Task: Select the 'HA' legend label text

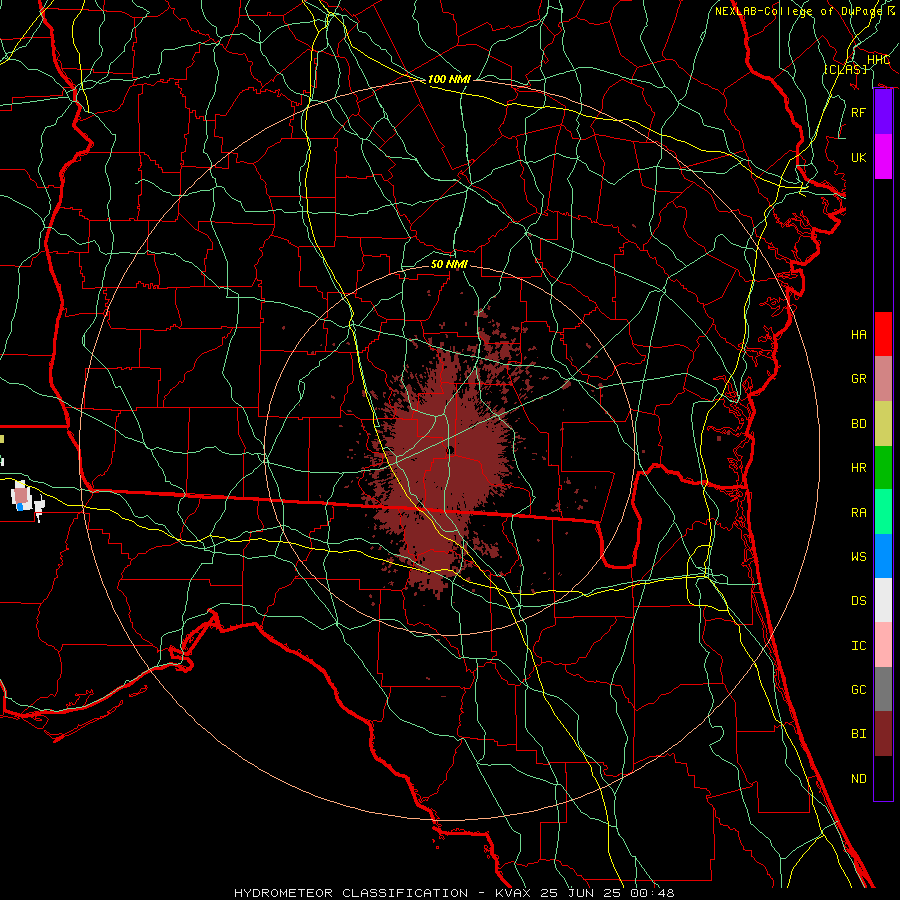Action: tap(859, 335)
